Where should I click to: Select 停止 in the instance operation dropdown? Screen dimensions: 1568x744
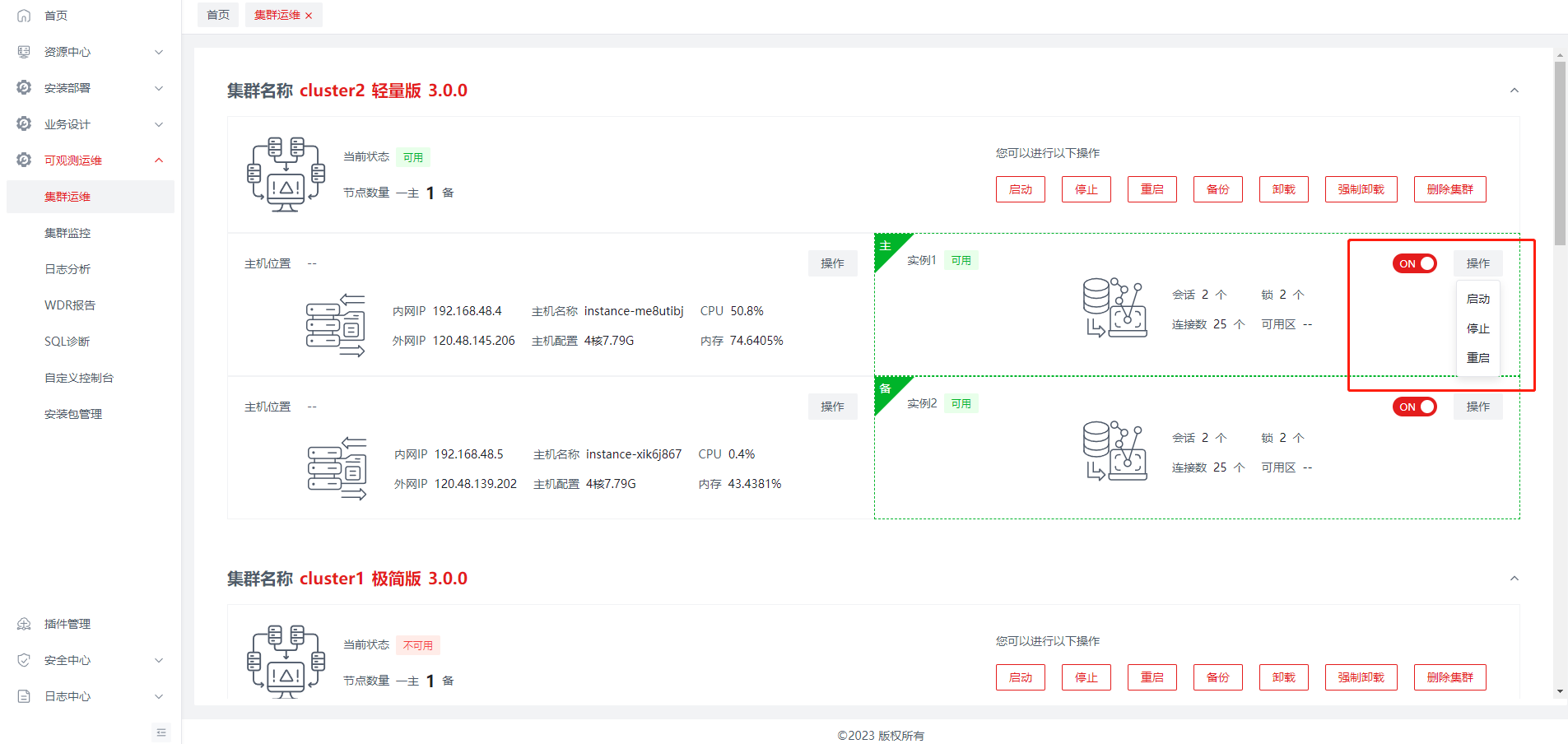pos(1477,328)
